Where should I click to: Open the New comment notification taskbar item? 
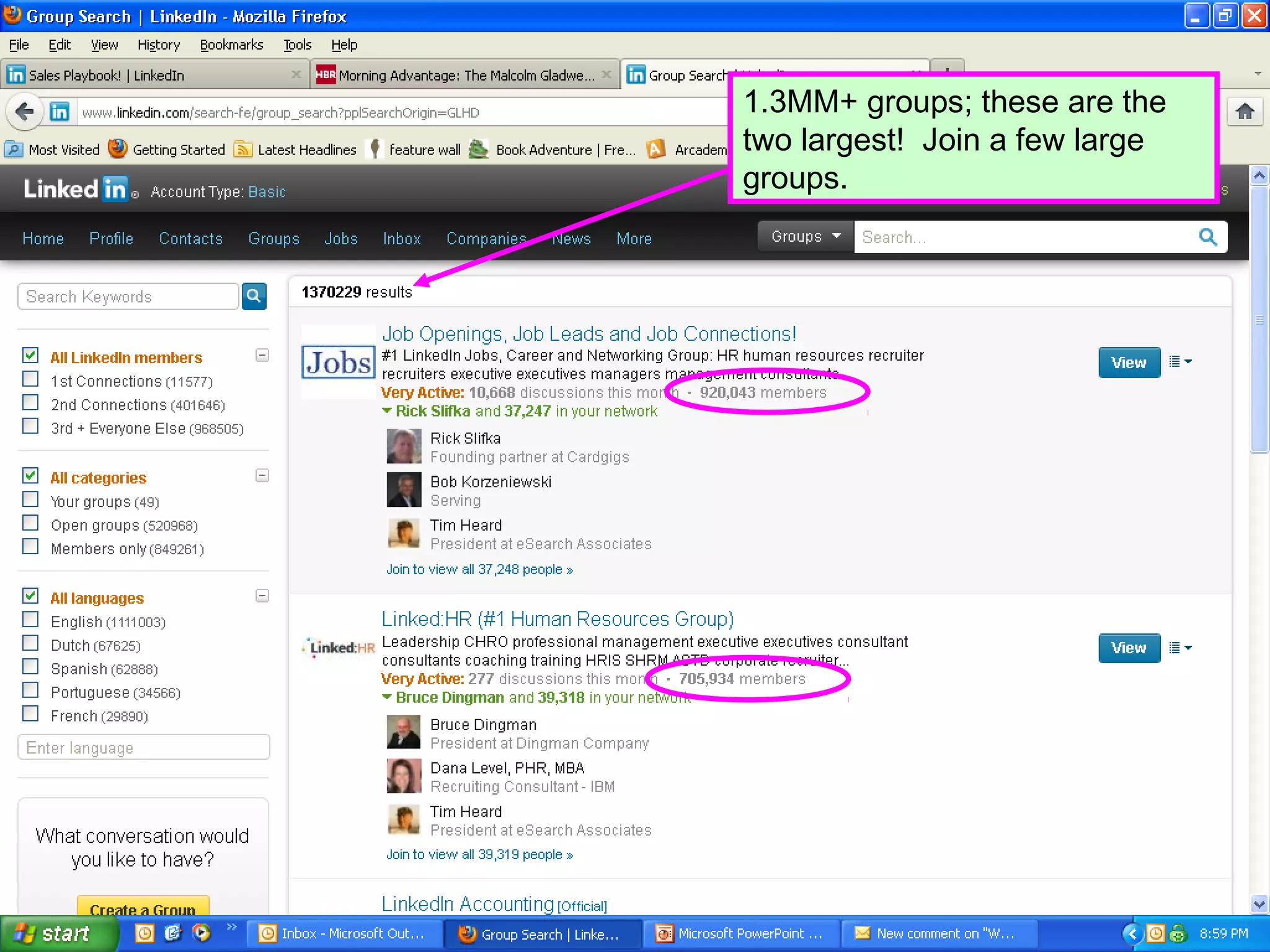[x=939, y=933]
